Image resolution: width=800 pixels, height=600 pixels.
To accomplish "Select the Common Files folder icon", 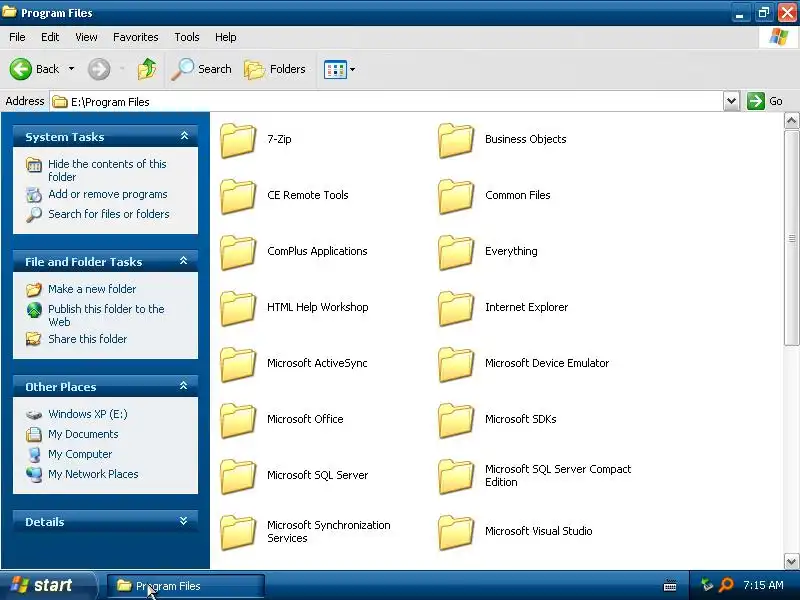I will 456,196.
